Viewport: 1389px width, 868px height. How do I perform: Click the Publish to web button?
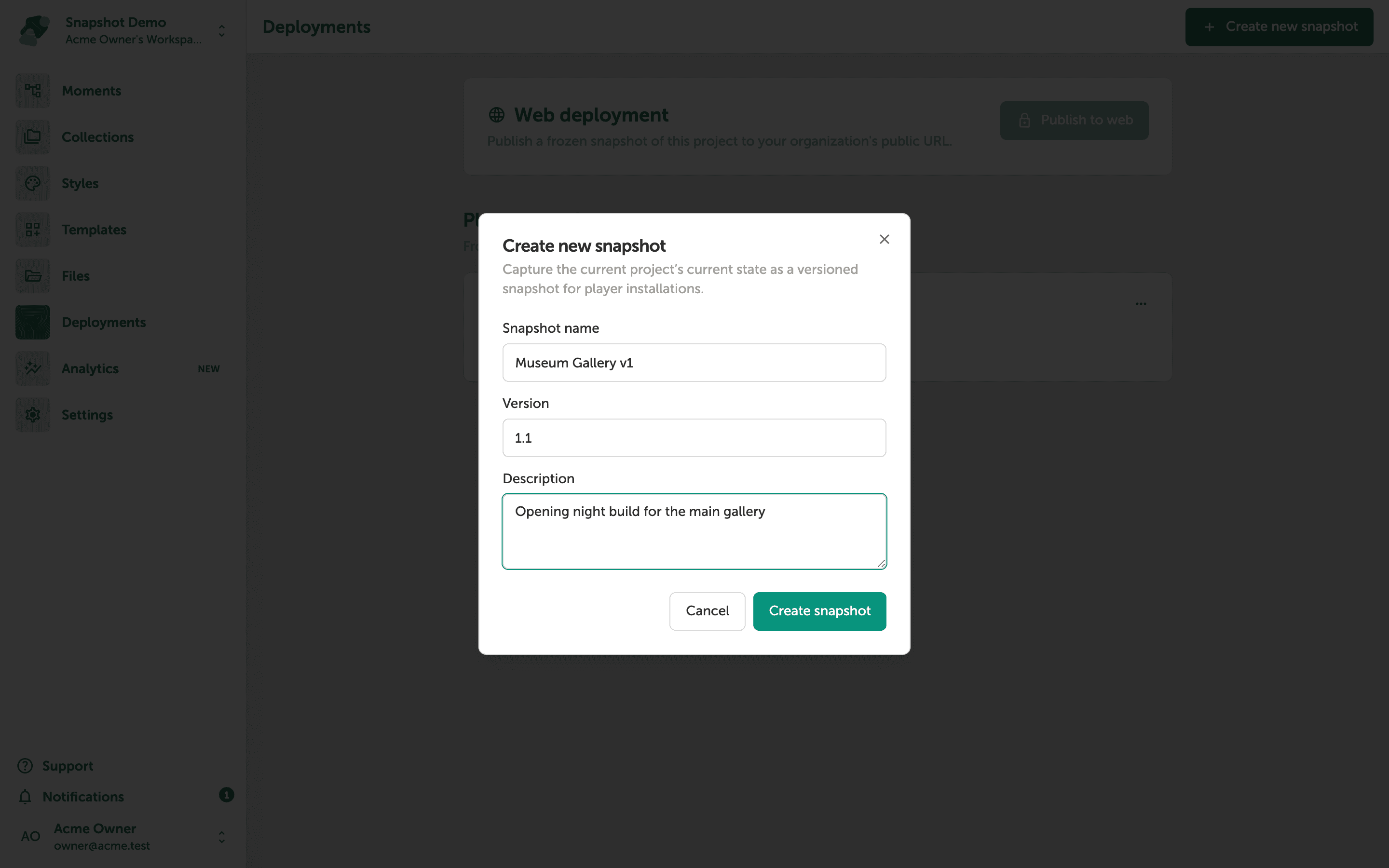coord(1074,121)
